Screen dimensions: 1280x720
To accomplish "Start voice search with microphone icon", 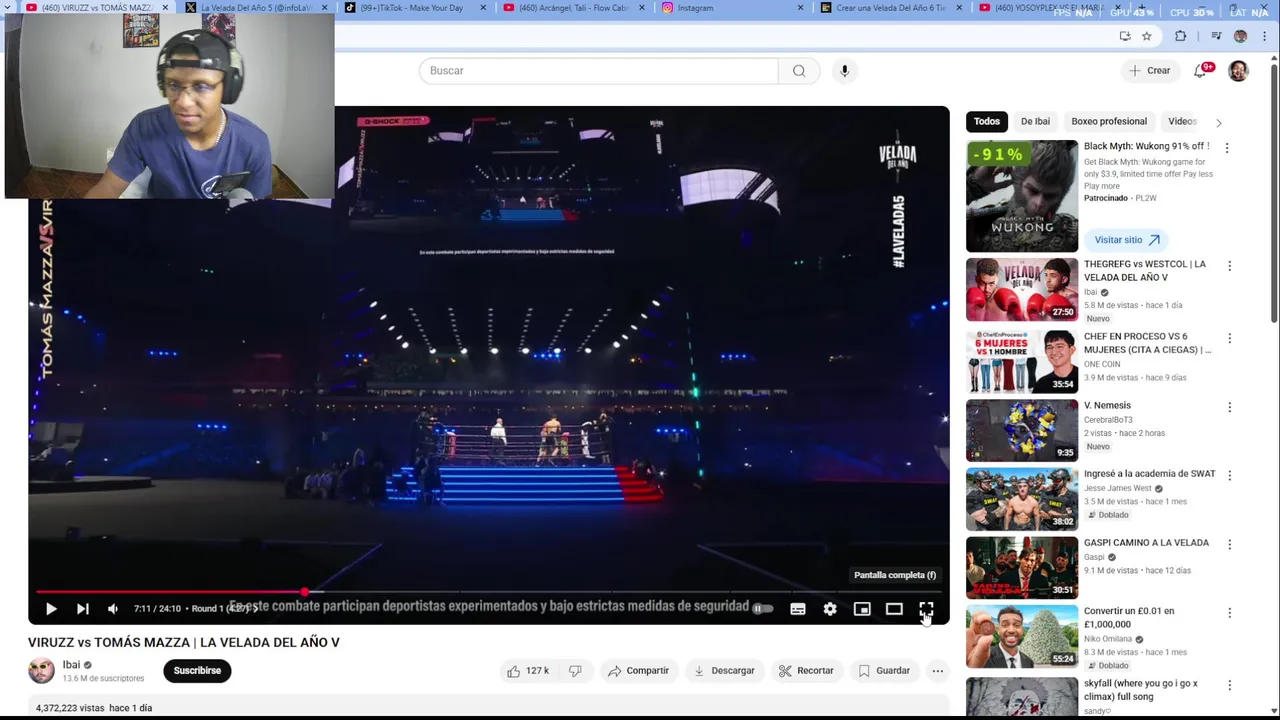I will pos(845,71).
